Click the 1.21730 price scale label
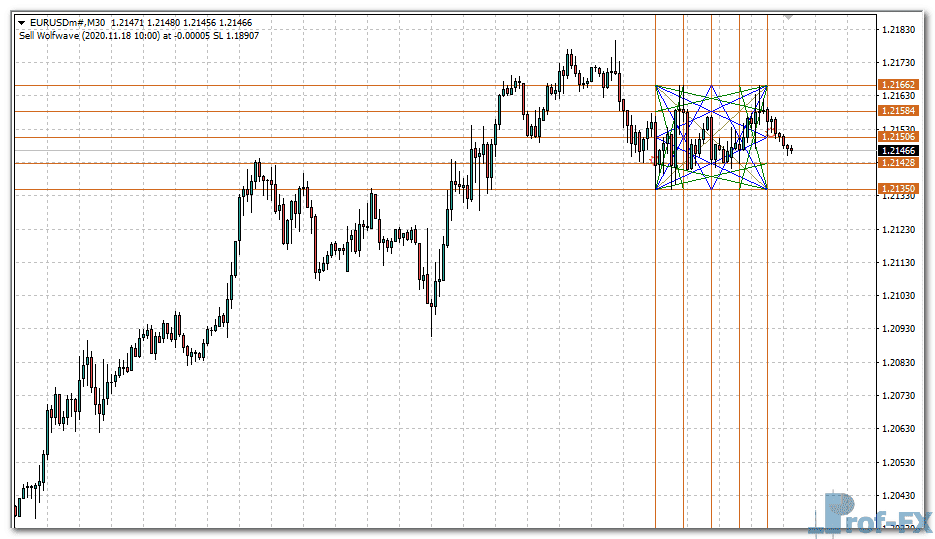The height and width of the screenshot is (539, 935). tap(899, 62)
